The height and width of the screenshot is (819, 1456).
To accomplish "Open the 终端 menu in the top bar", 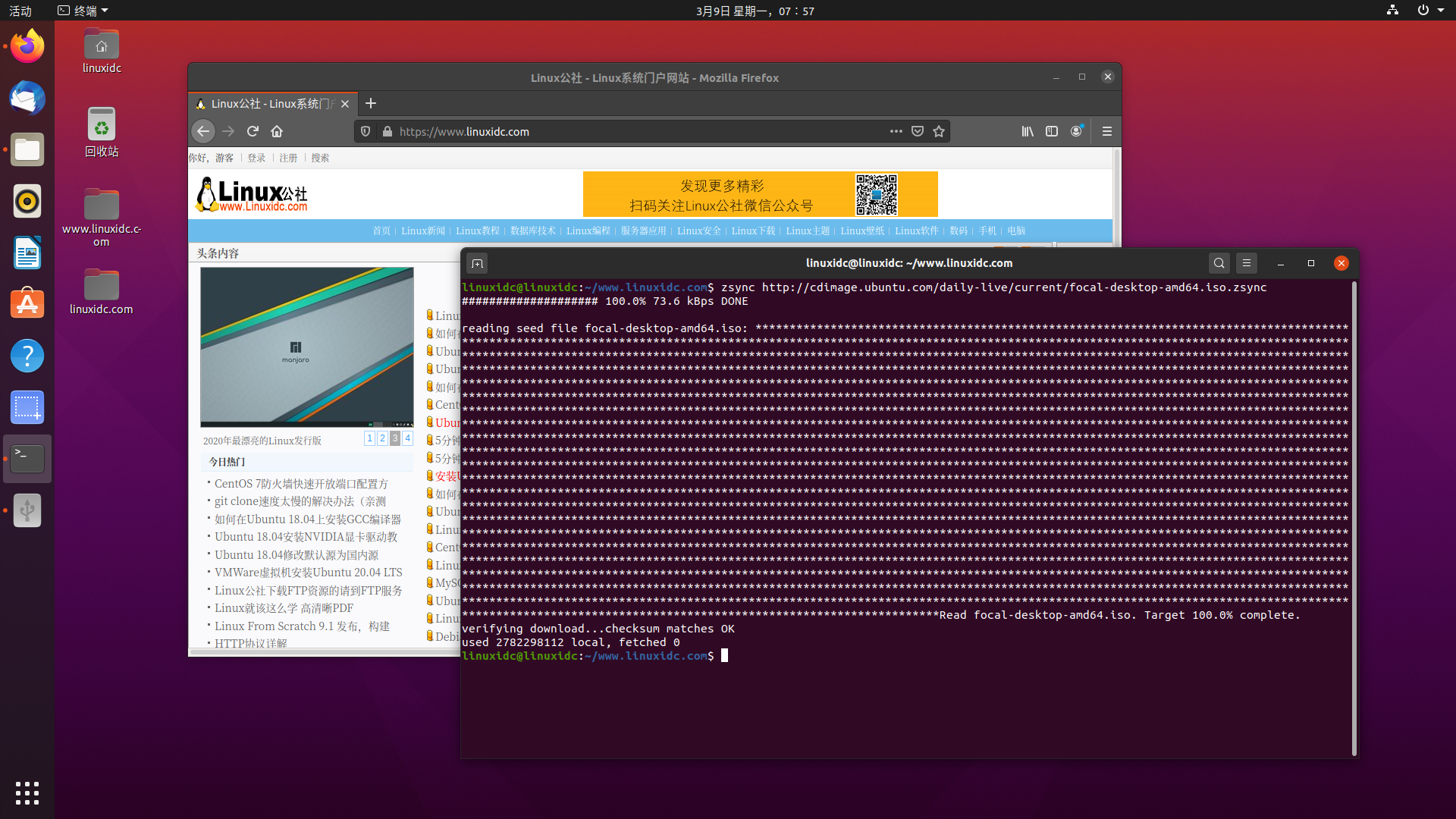I will [82, 11].
